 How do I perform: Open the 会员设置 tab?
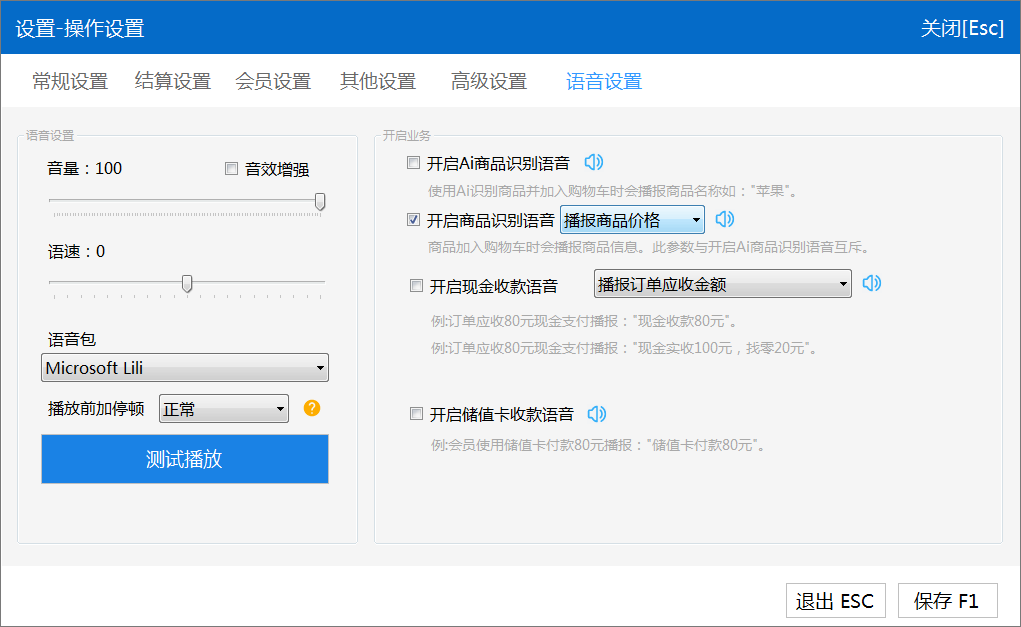click(x=273, y=82)
